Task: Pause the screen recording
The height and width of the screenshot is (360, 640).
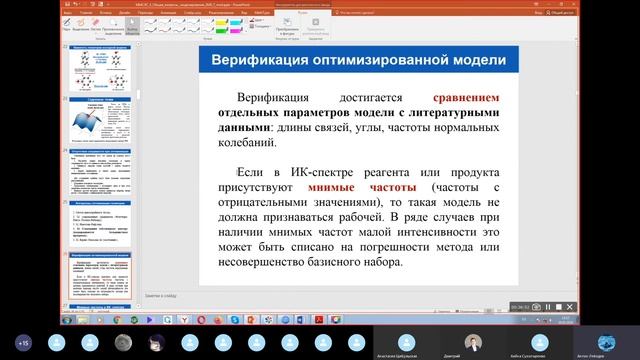Action: click(548, 307)
